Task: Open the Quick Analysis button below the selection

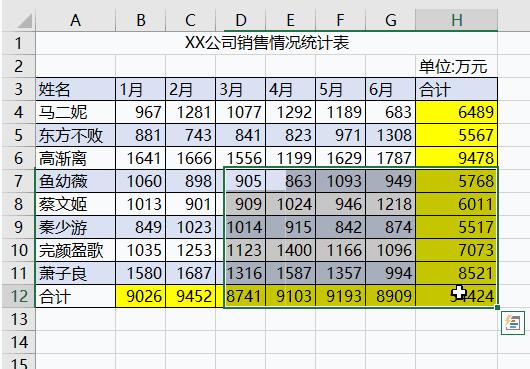Action: [513, 323]
